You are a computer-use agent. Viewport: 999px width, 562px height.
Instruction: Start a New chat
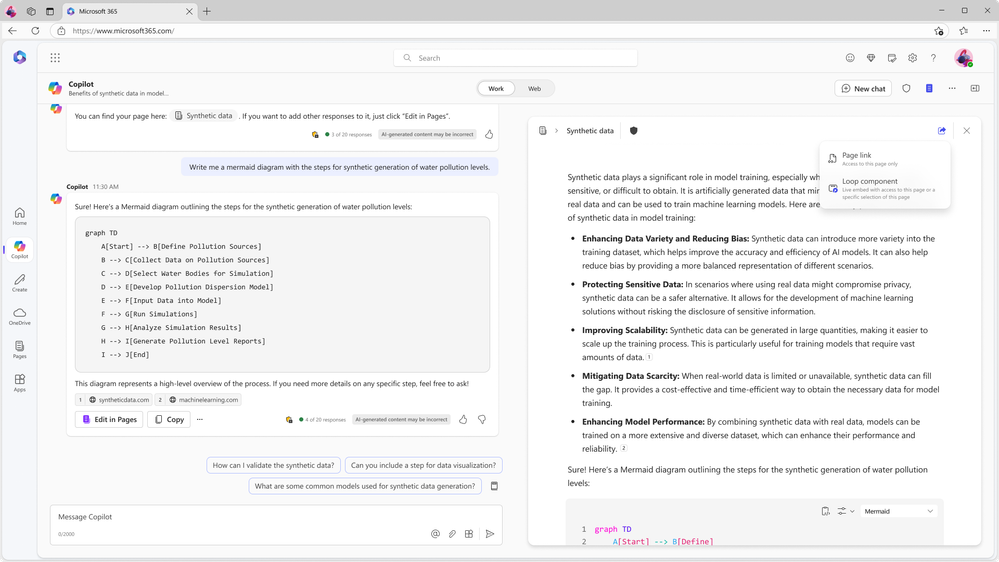pyautogui.click(x=863, y=89)
